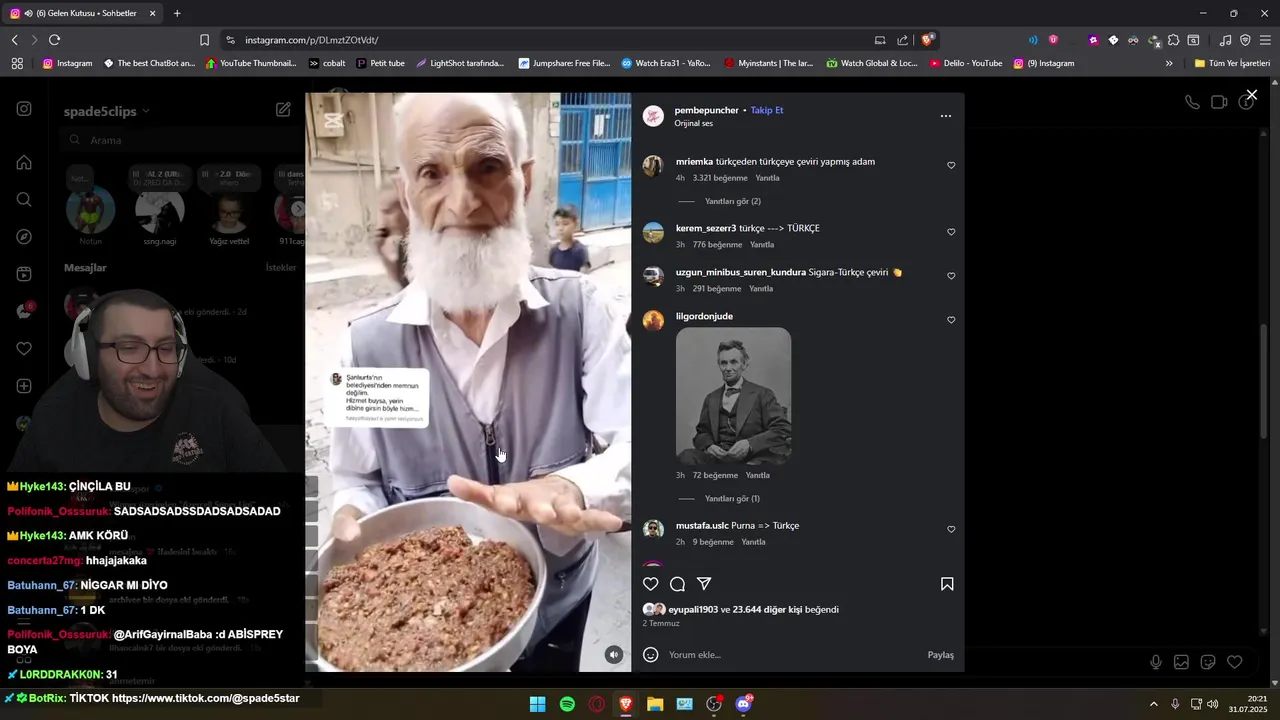Open Instagram logo in left sidebar
Viewport: 1280px width, 720px height.
(24, 109)
